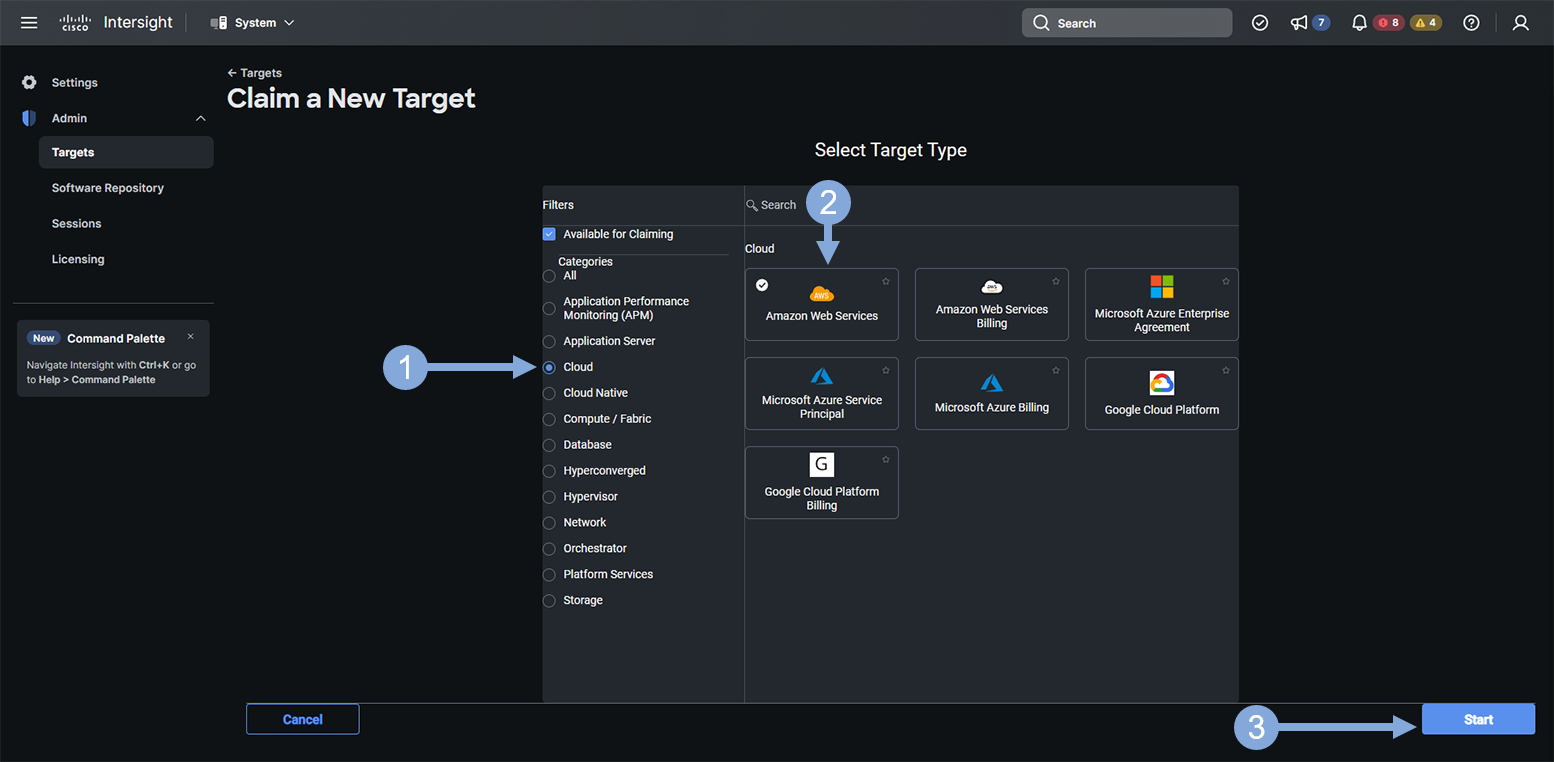Open the Help question mark icon
This screenshot has height=762, width=1554.
point(1471,23)
